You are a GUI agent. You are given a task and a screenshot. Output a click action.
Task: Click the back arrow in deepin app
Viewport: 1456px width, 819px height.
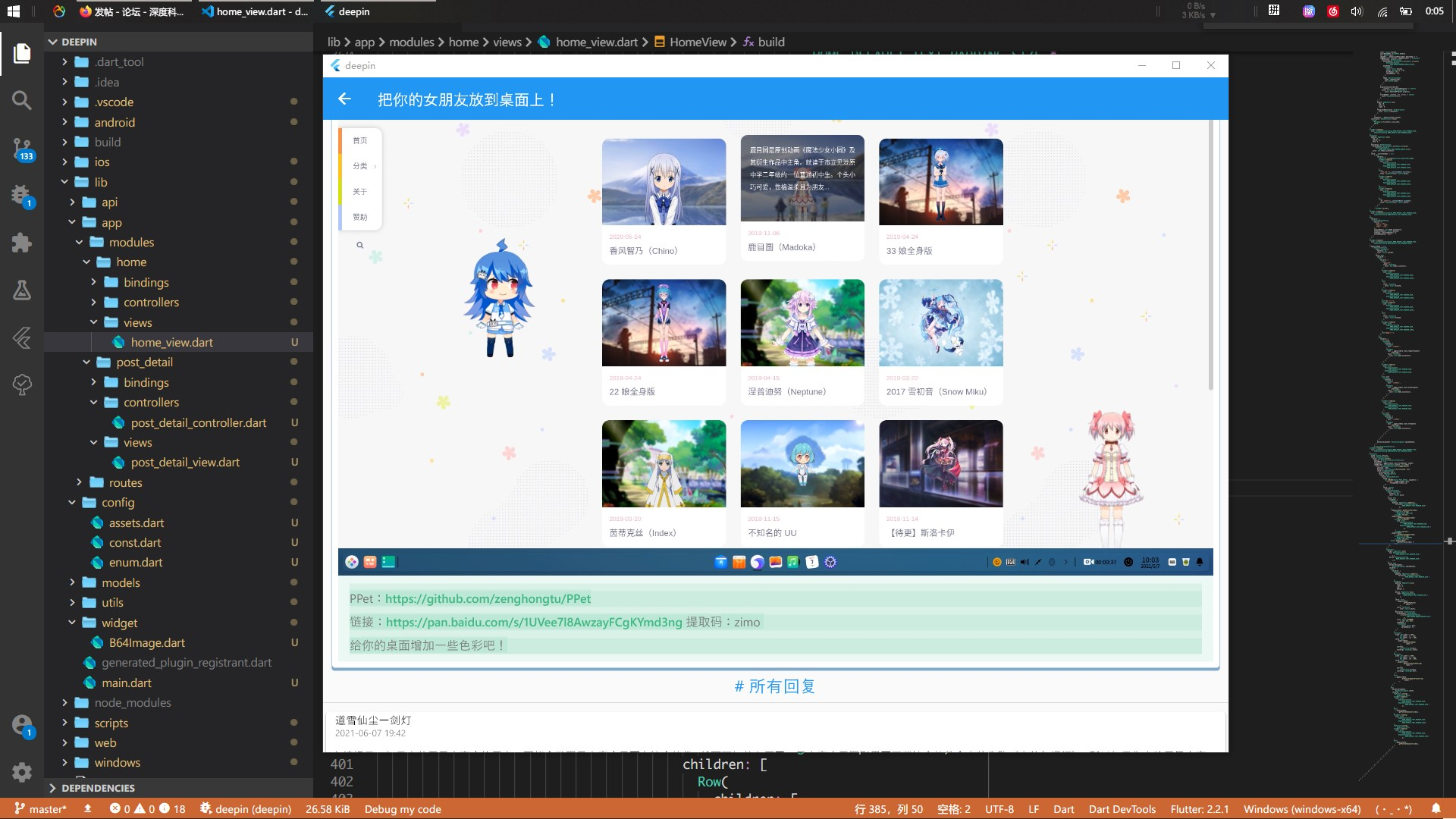(344, 99)
